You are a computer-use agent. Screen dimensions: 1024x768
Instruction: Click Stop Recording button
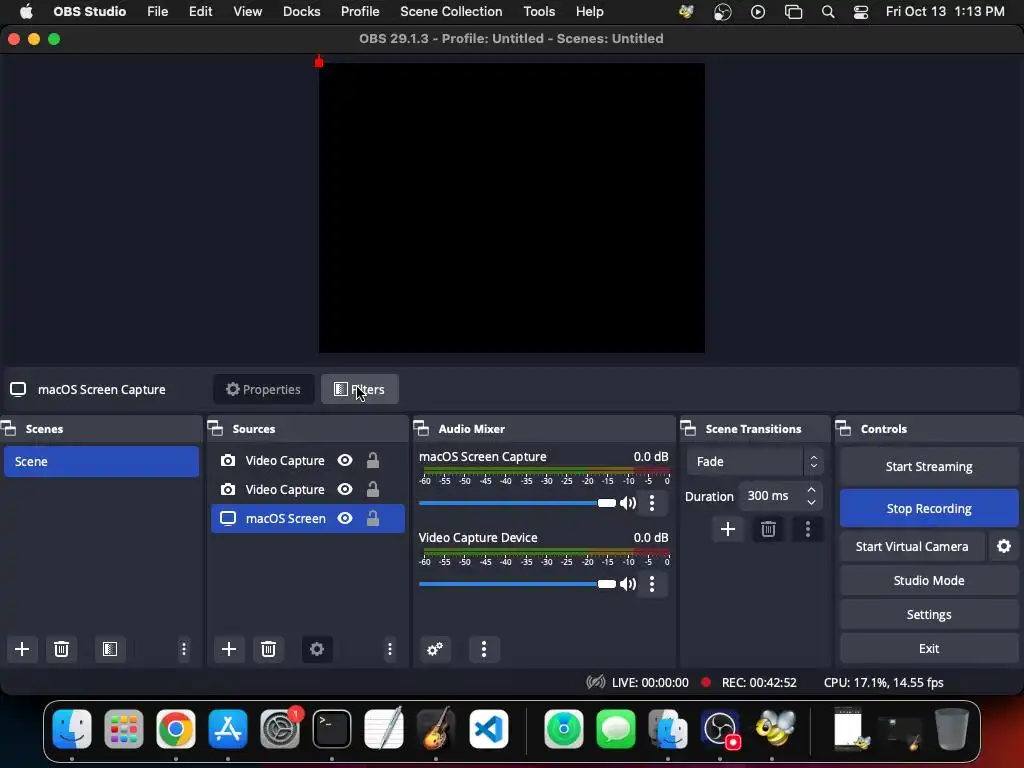click(929, 508)
